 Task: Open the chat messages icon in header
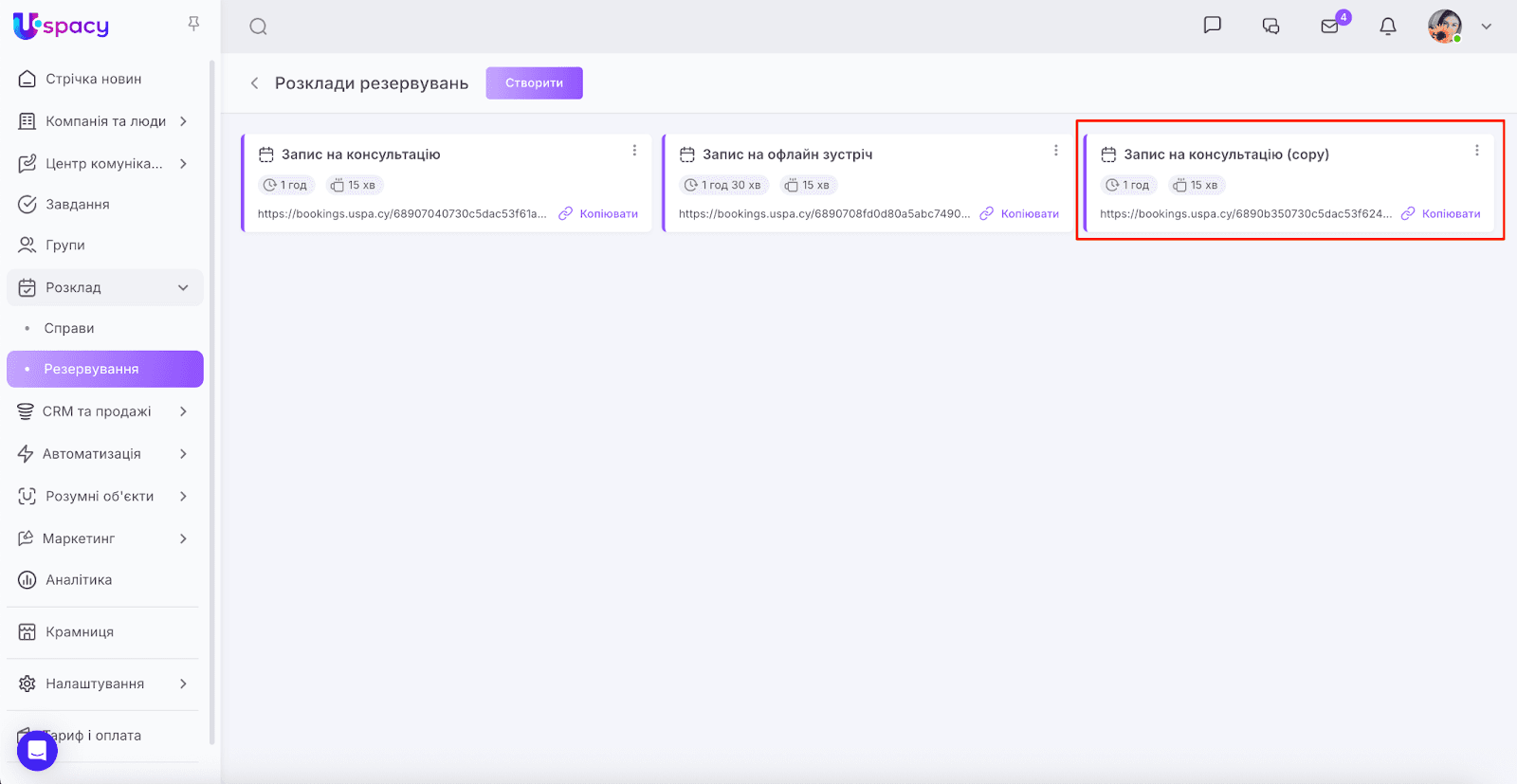(1212, 26)
